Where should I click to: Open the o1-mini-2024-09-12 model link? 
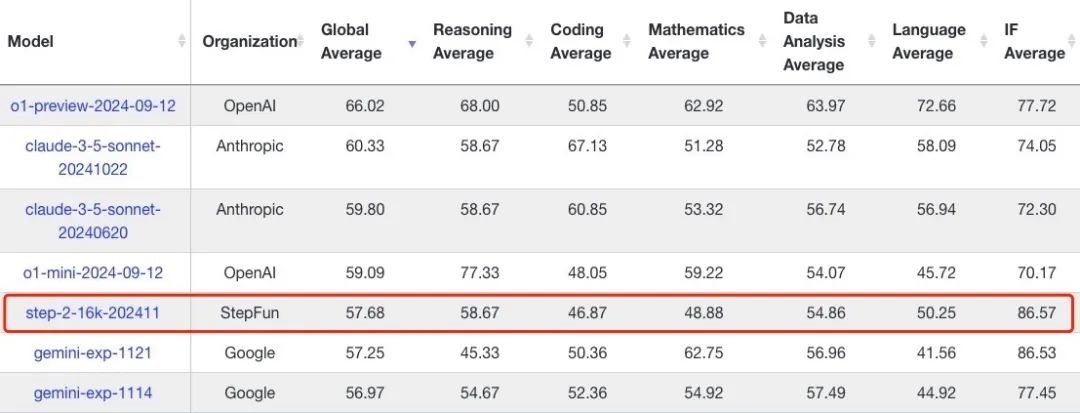[93, 272]
